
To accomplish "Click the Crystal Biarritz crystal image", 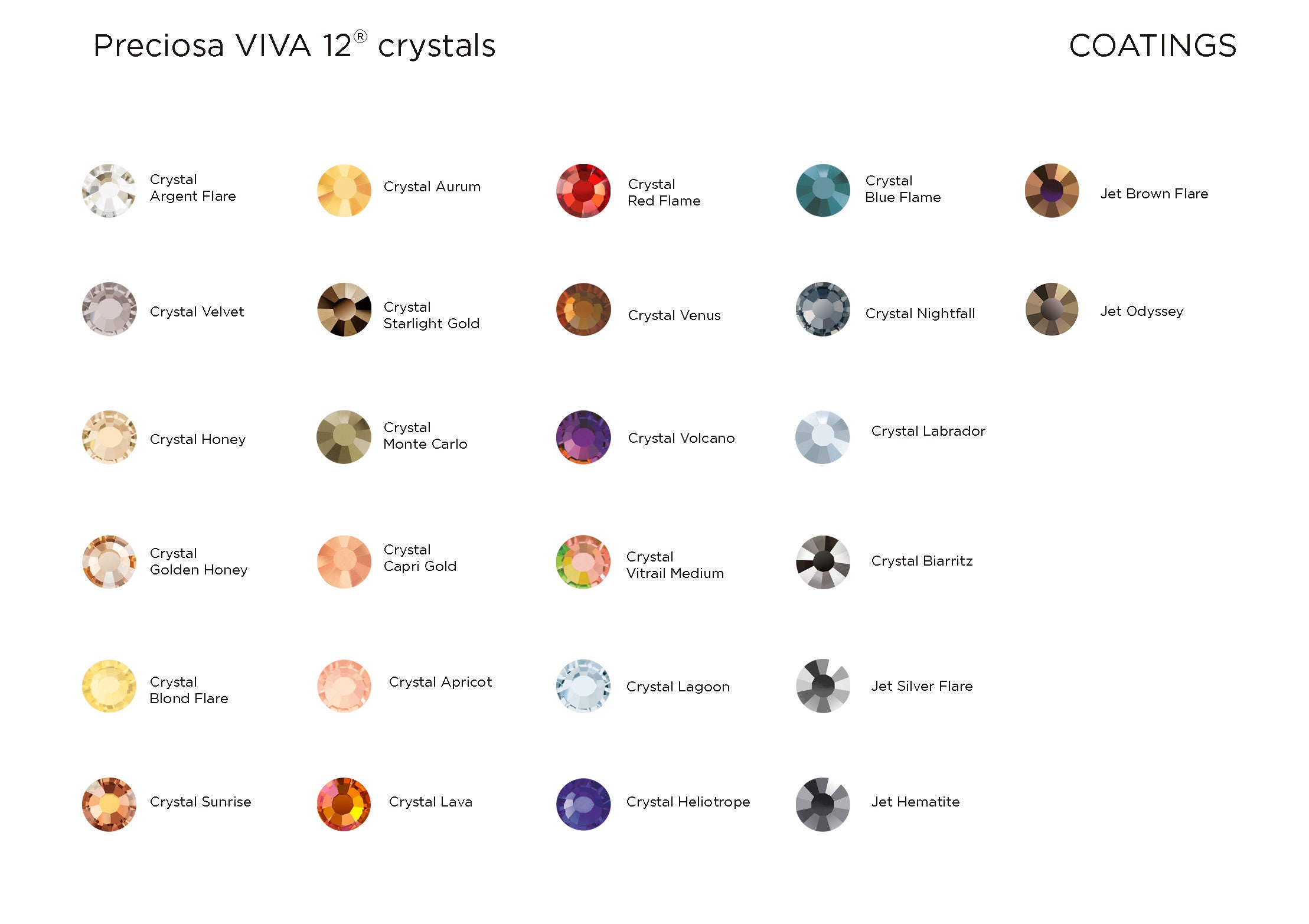I will click(822, 562).
